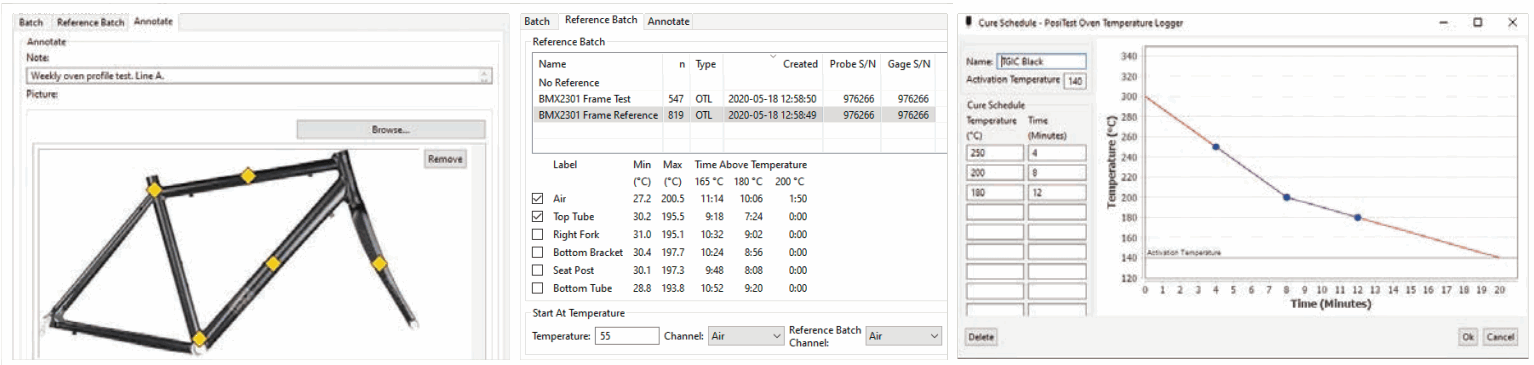Enable the Bottom Bracket checkbox
Screen dimensions: 1534x365
tap(538, 252)
